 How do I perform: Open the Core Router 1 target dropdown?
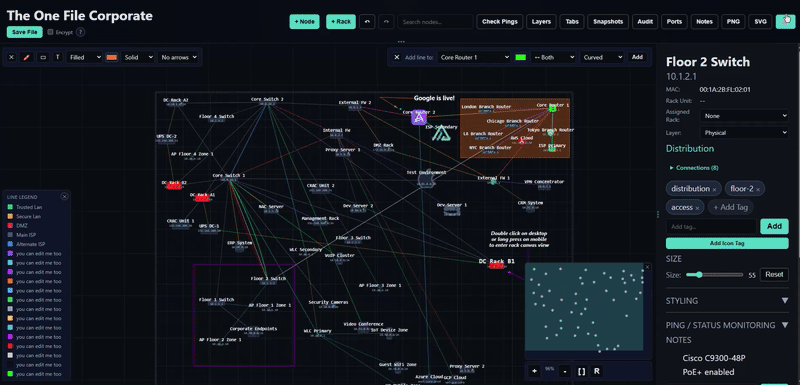(x=474, y=58)
